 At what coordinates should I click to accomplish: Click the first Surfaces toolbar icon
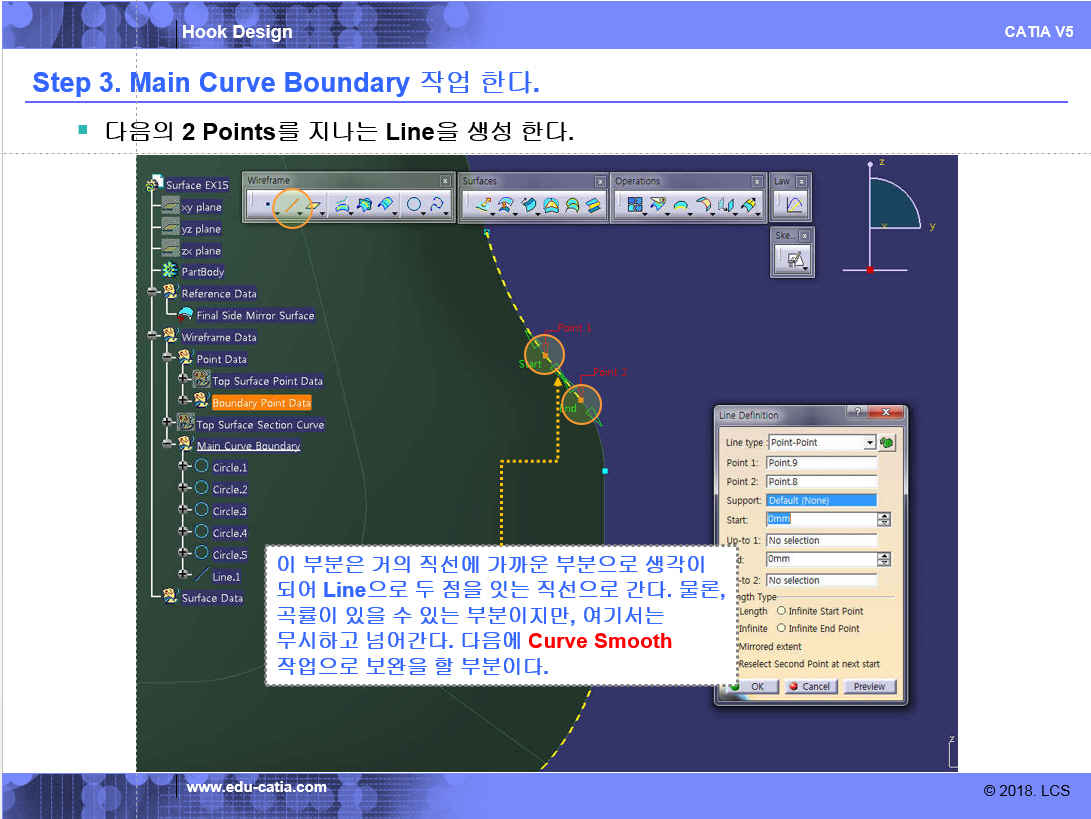482,206
